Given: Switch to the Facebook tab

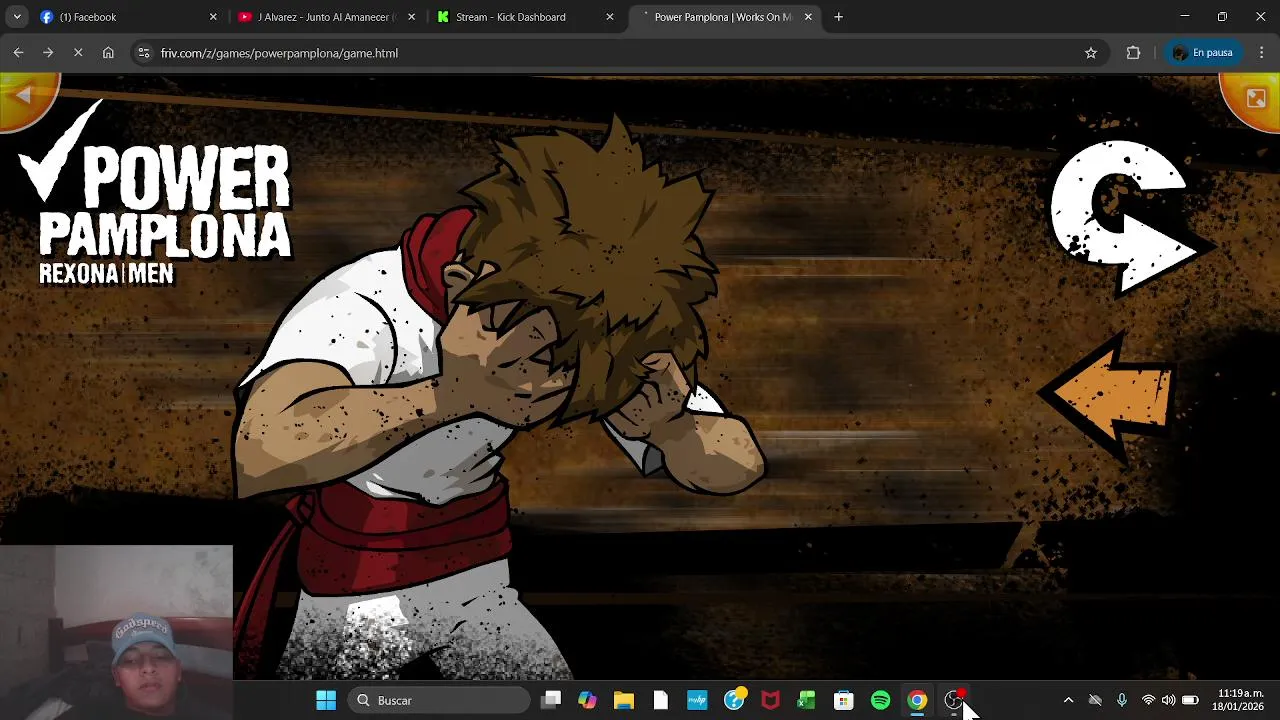Looking at the screenshot, I should point(128,17).
